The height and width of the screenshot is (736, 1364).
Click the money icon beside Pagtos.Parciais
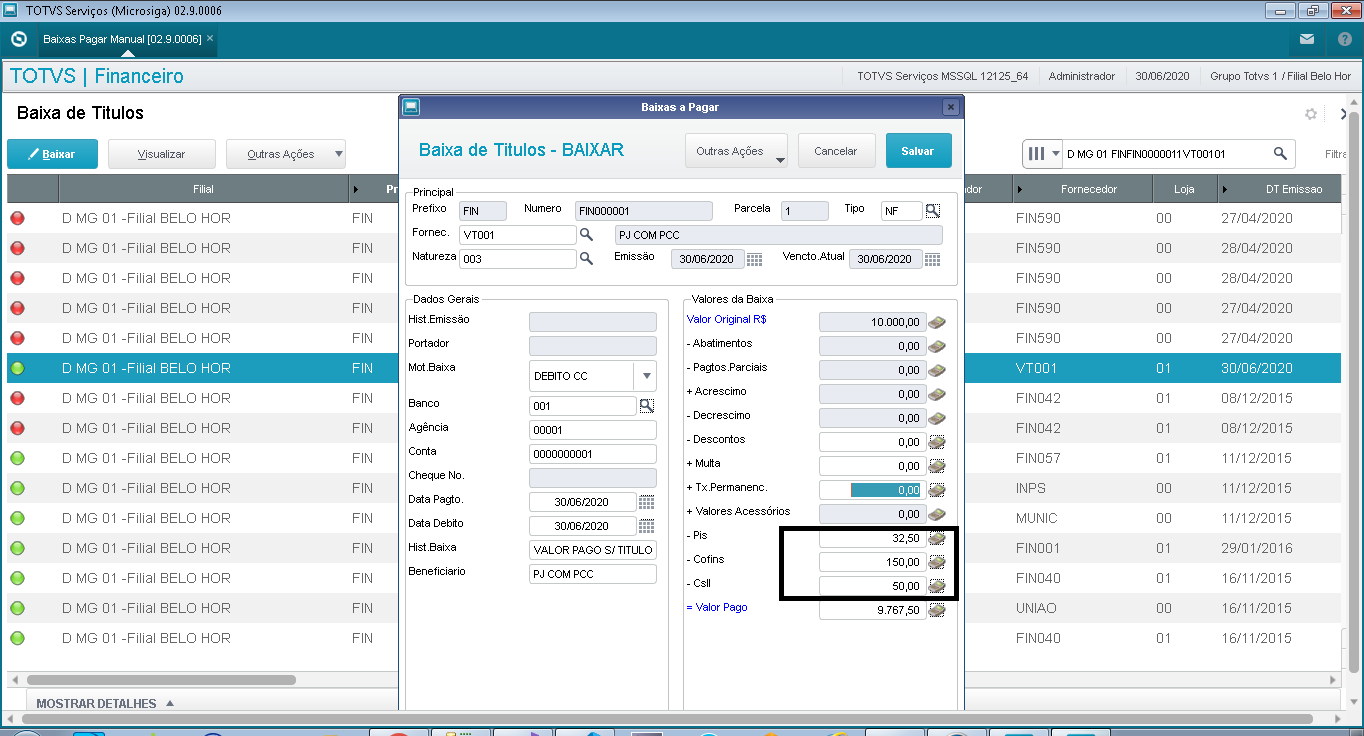[936, 370]
